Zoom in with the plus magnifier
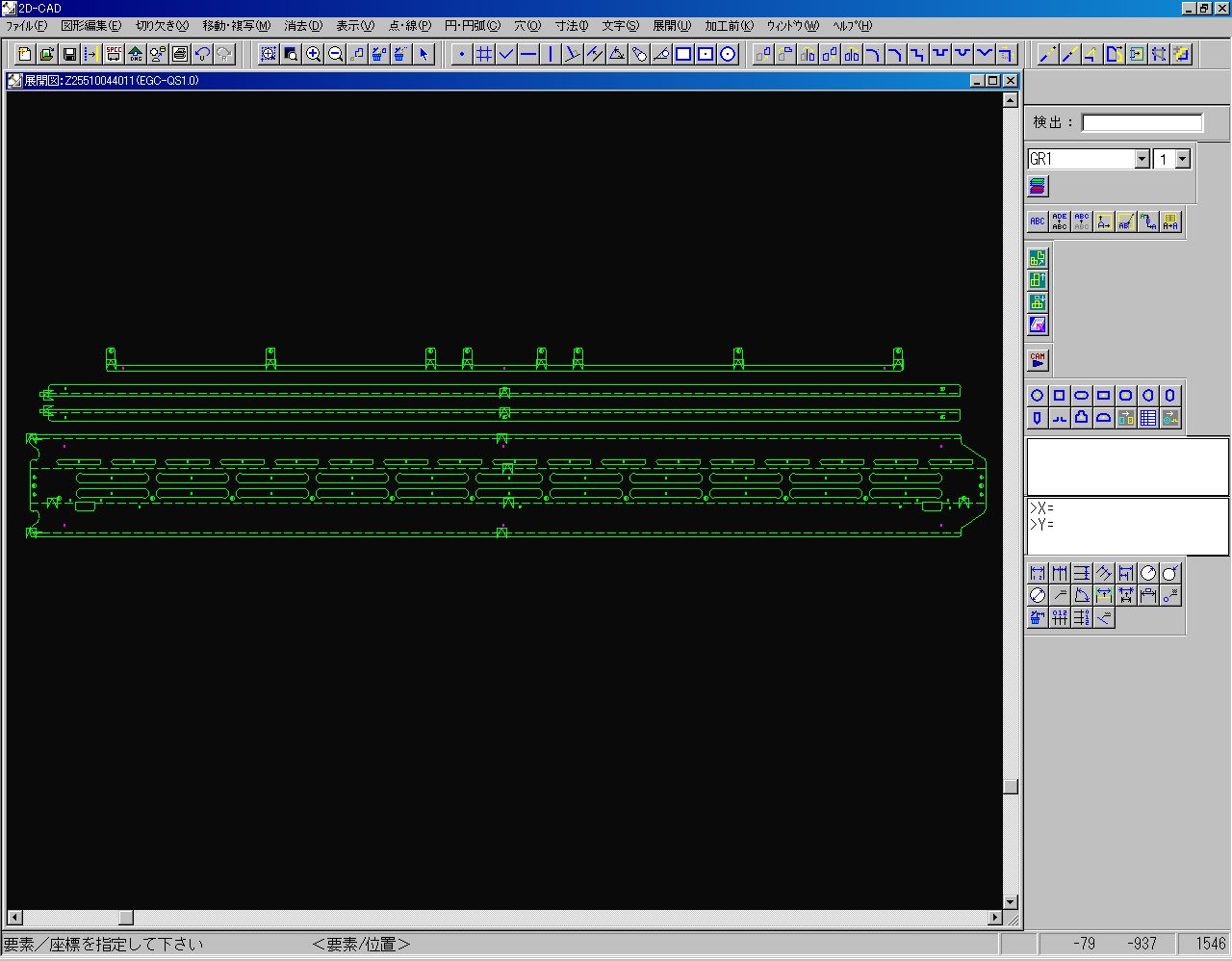 coord(313,54)
